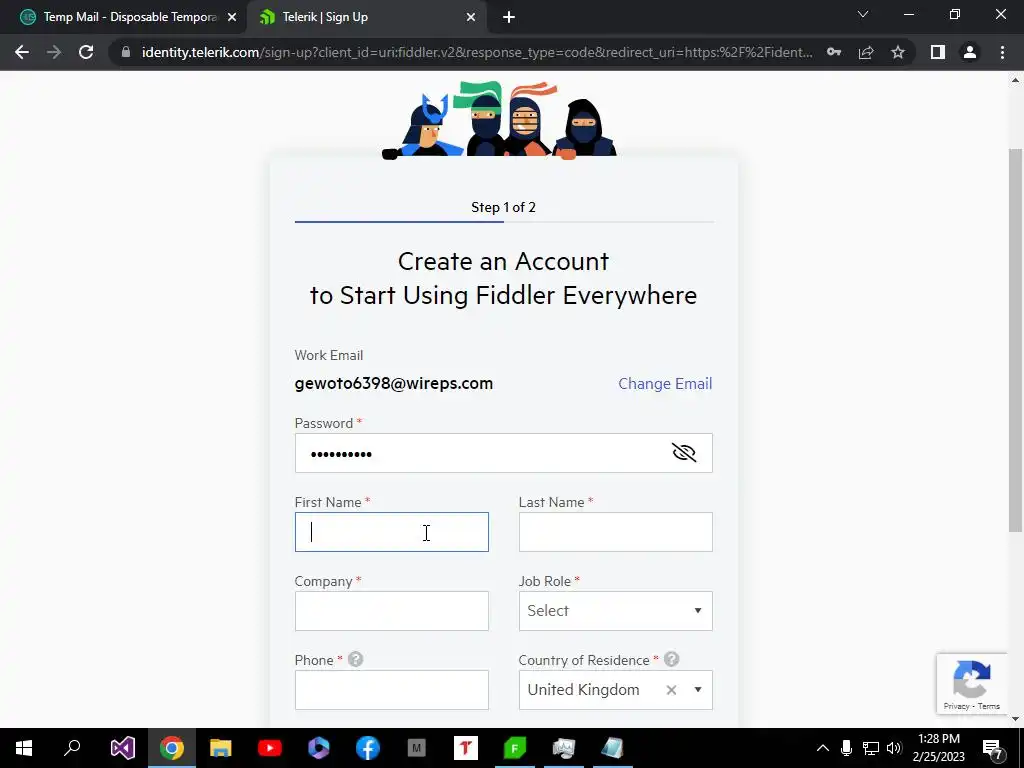Open reCAPTCHA Terms link

click(x=989, y=706)
